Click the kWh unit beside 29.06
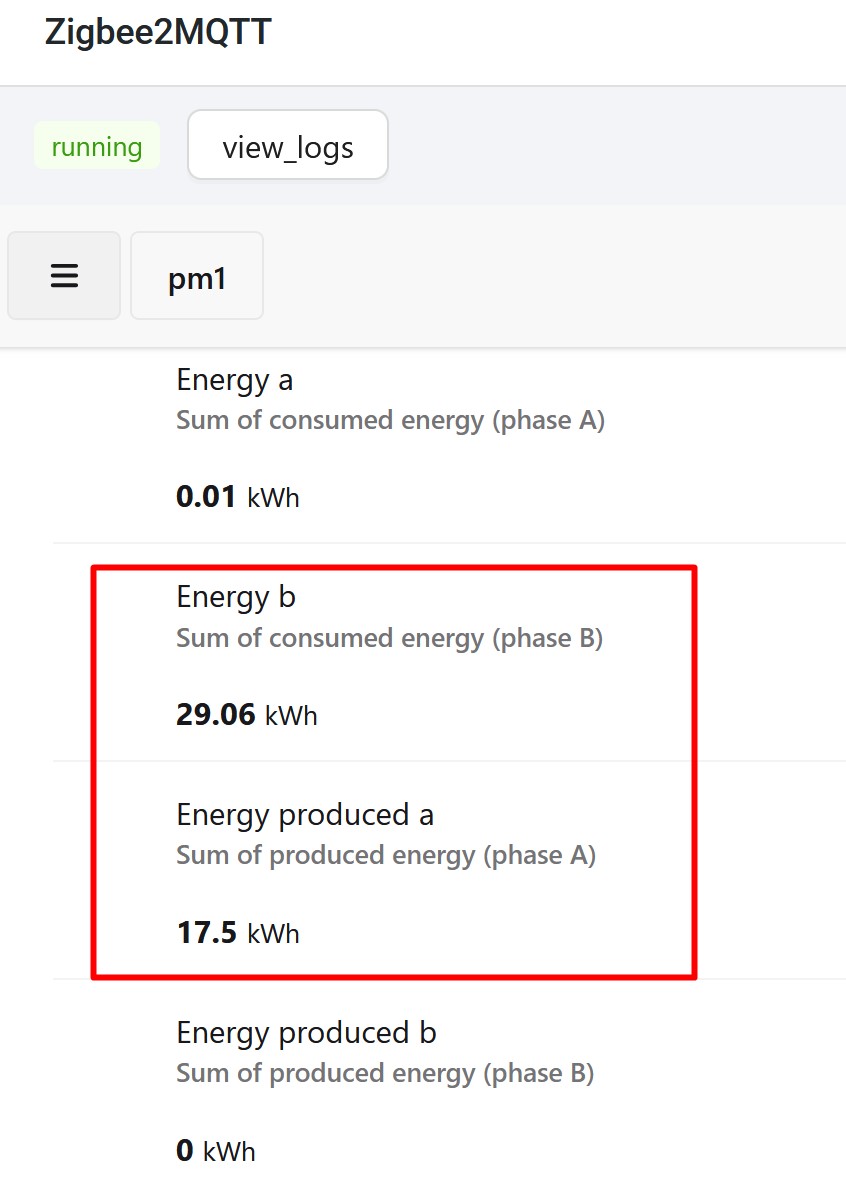846x1189 pixels. click(291, 716)
